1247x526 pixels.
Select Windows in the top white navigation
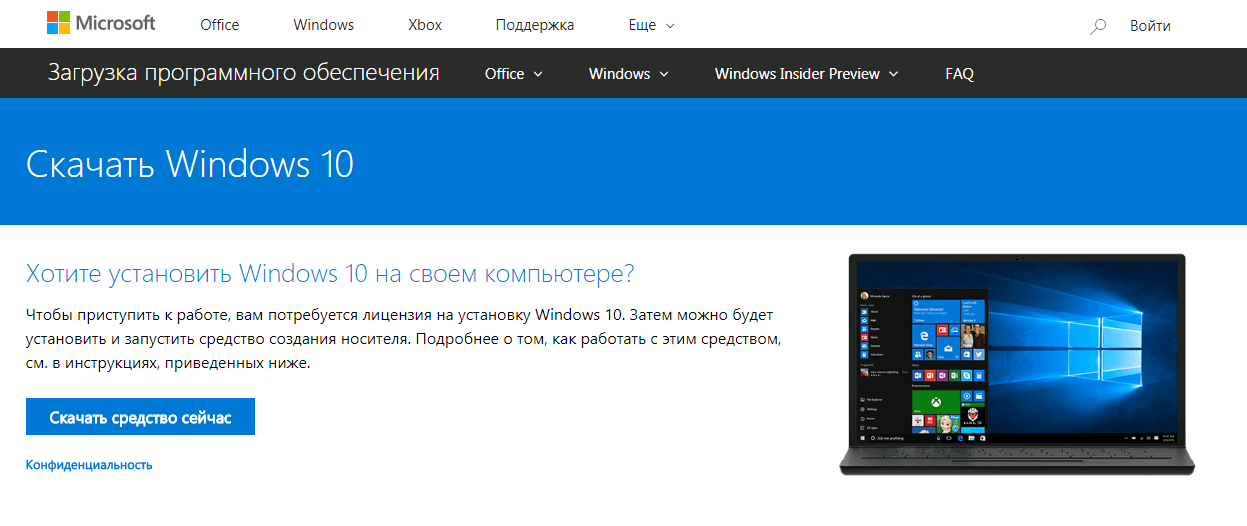[324, 25]
